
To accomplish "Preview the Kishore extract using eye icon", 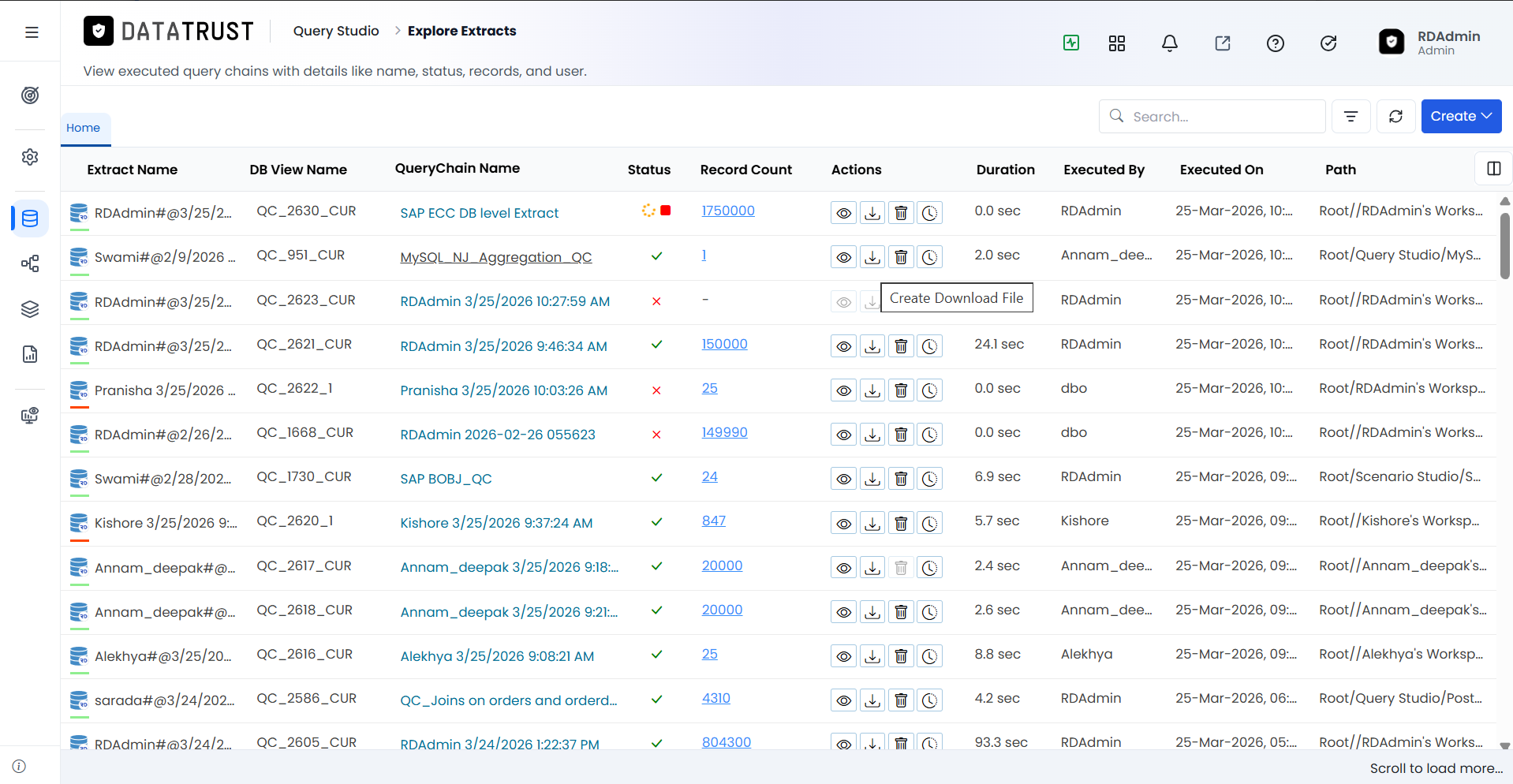I will (843, 524).
